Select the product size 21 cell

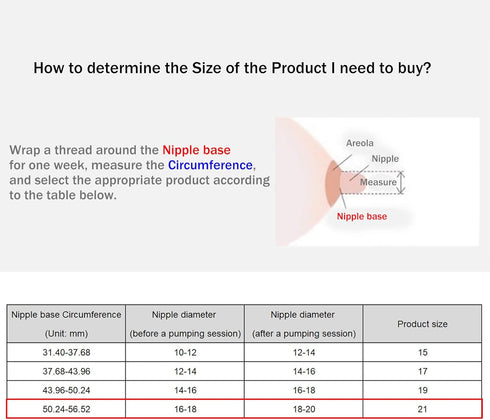click(422, 409)
